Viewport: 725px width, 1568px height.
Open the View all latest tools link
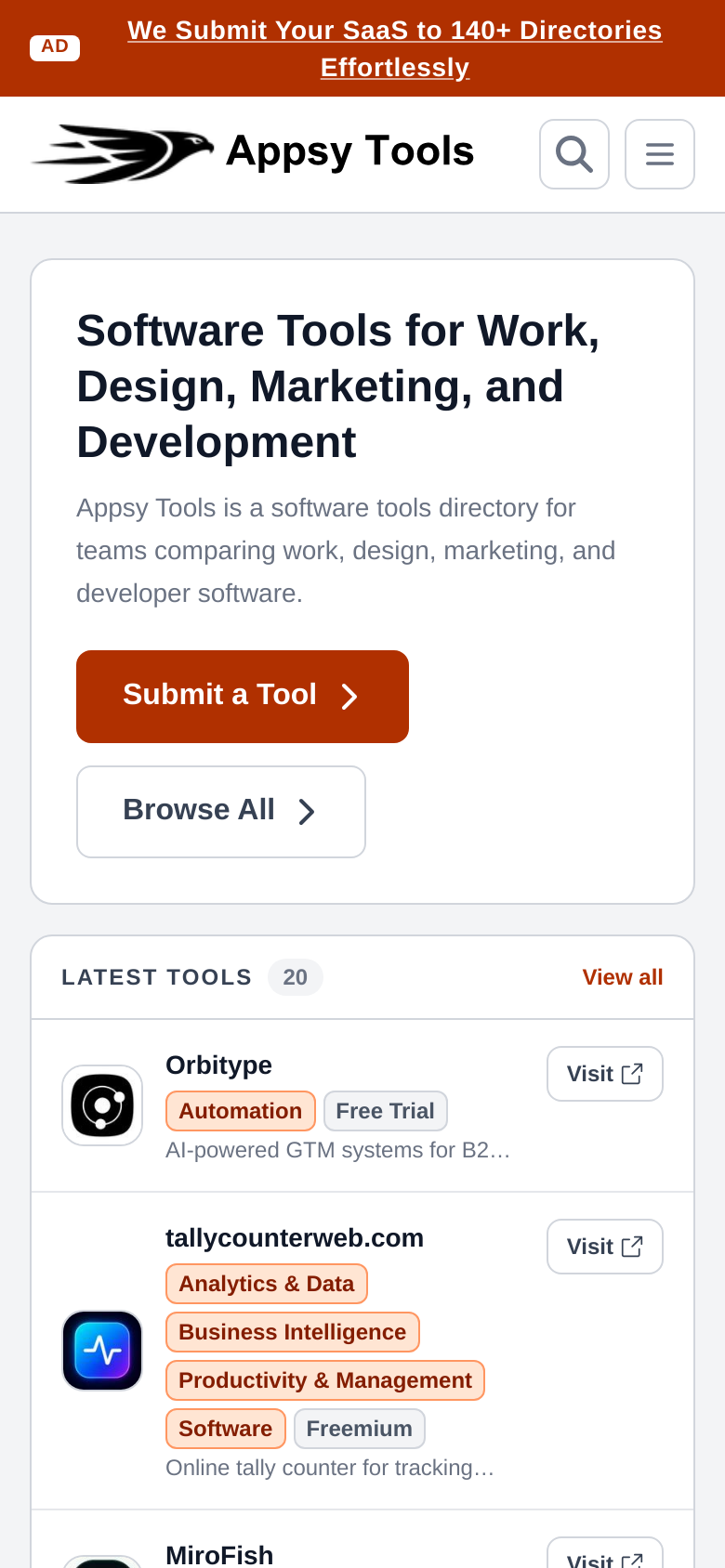click(623, 977)
